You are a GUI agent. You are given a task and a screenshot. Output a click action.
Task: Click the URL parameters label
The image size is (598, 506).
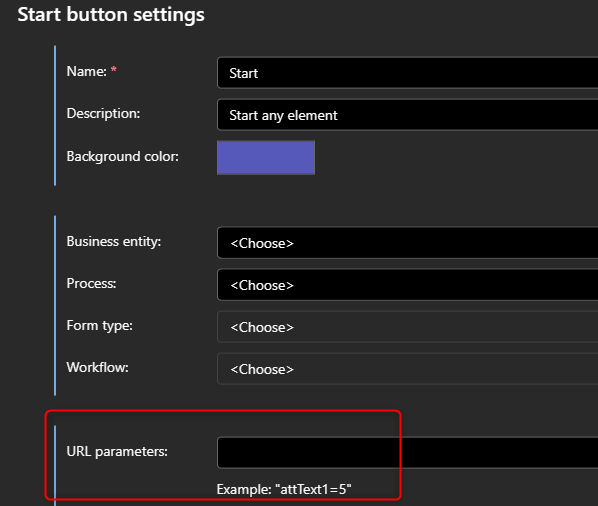tap(117, 451)
